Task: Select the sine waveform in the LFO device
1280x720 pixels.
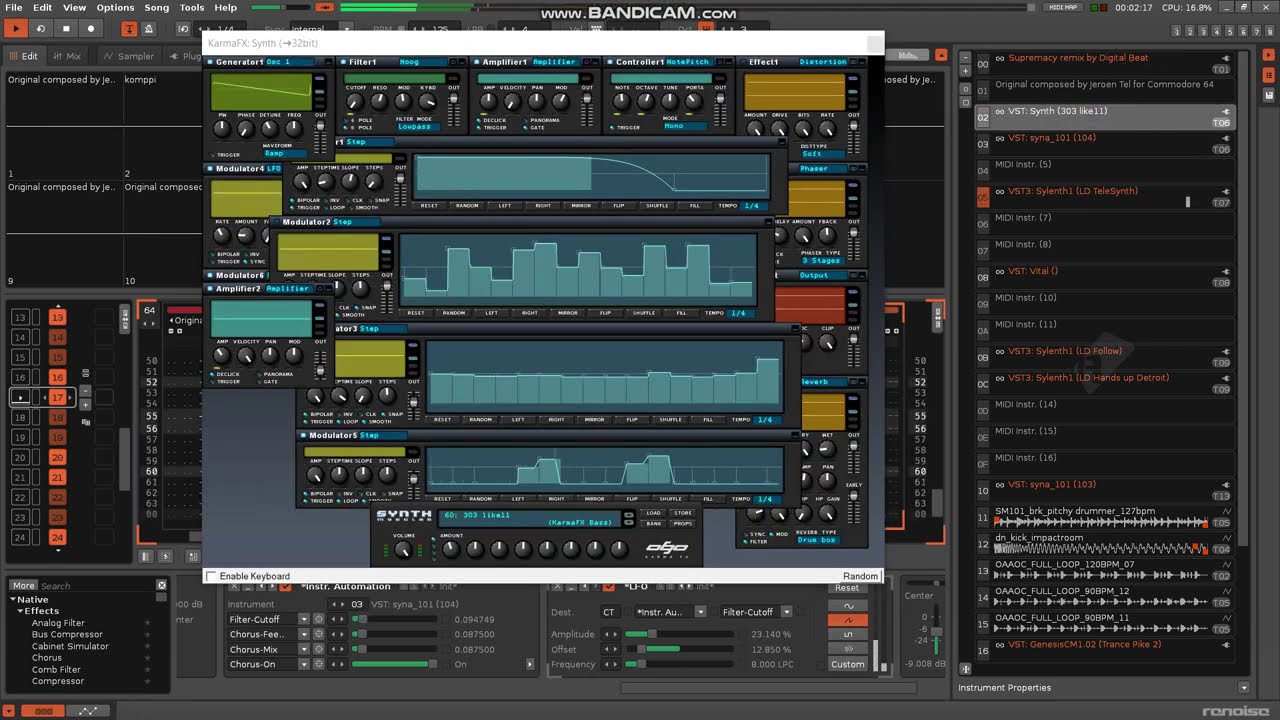Action: pyautogui.click(x=848, y=606)
